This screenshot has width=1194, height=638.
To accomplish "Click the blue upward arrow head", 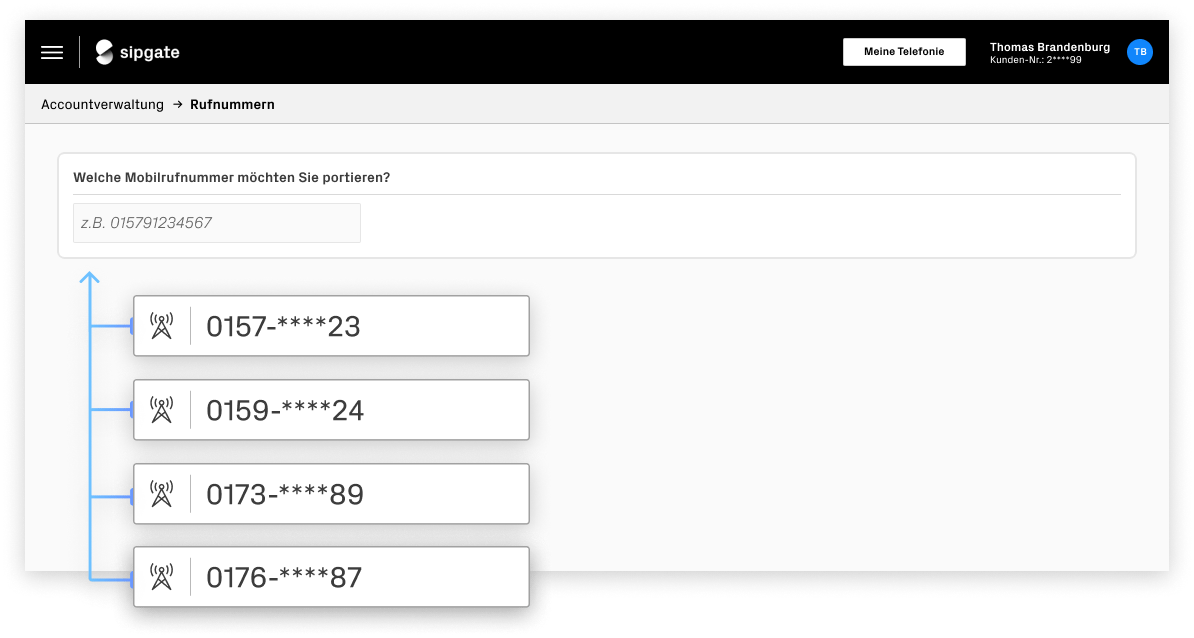I will tap(90, 278).
